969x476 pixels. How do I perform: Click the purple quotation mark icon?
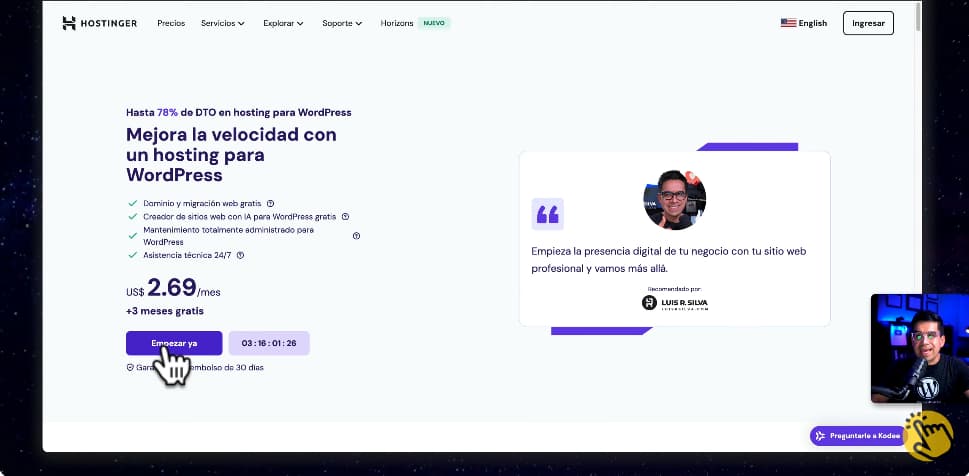click(548, 214)
